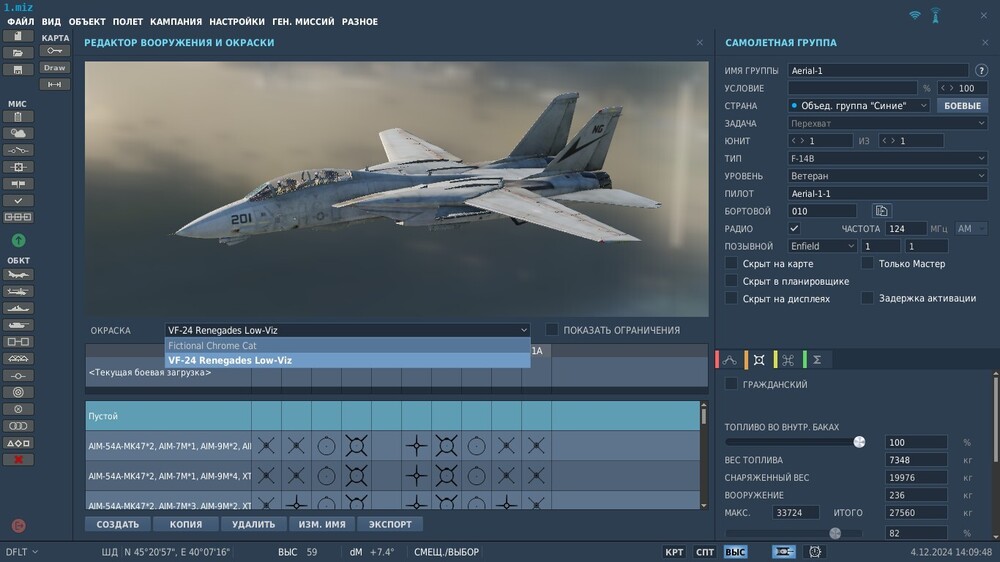1000x562 pixels.
Task: Open the weather settings cloud icon
Action: 18,133
